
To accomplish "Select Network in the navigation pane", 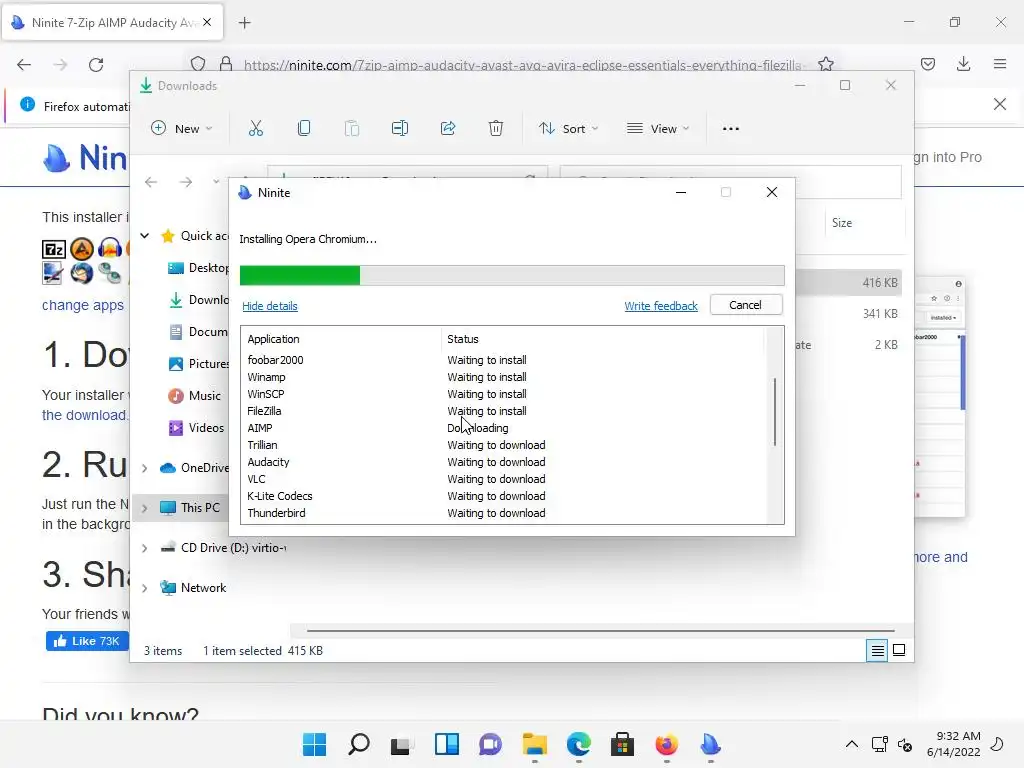I will 203,588.
